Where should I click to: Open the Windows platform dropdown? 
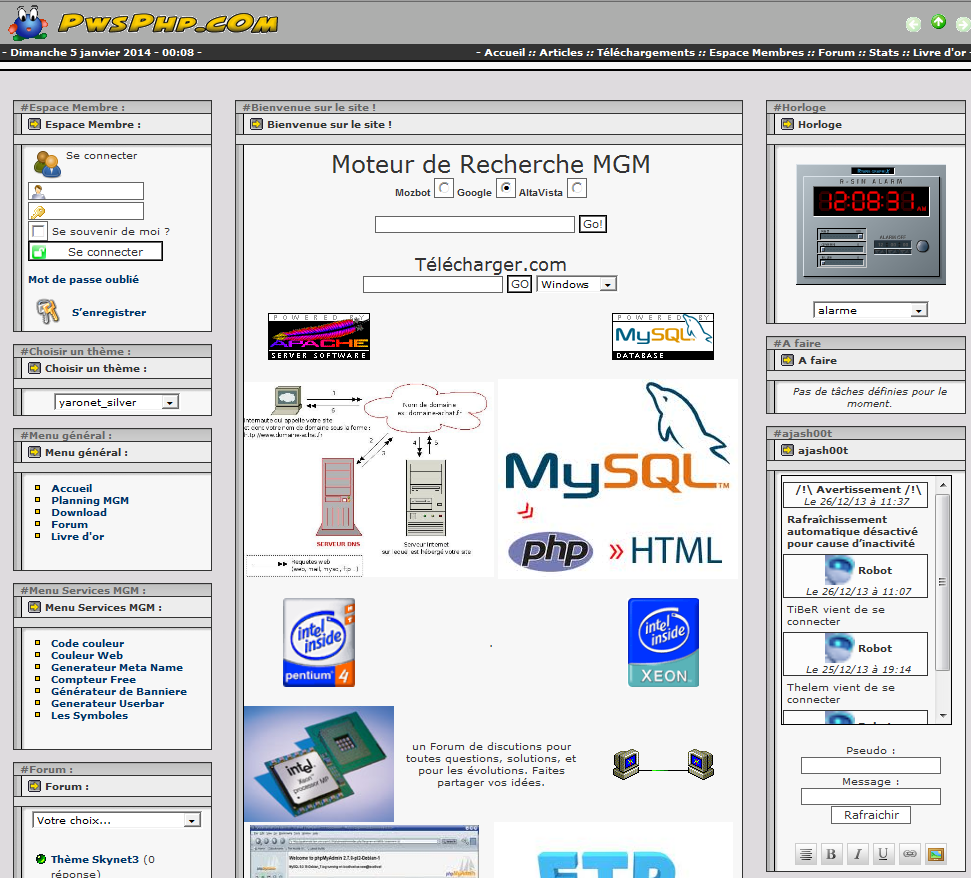(x=577, y=284)
